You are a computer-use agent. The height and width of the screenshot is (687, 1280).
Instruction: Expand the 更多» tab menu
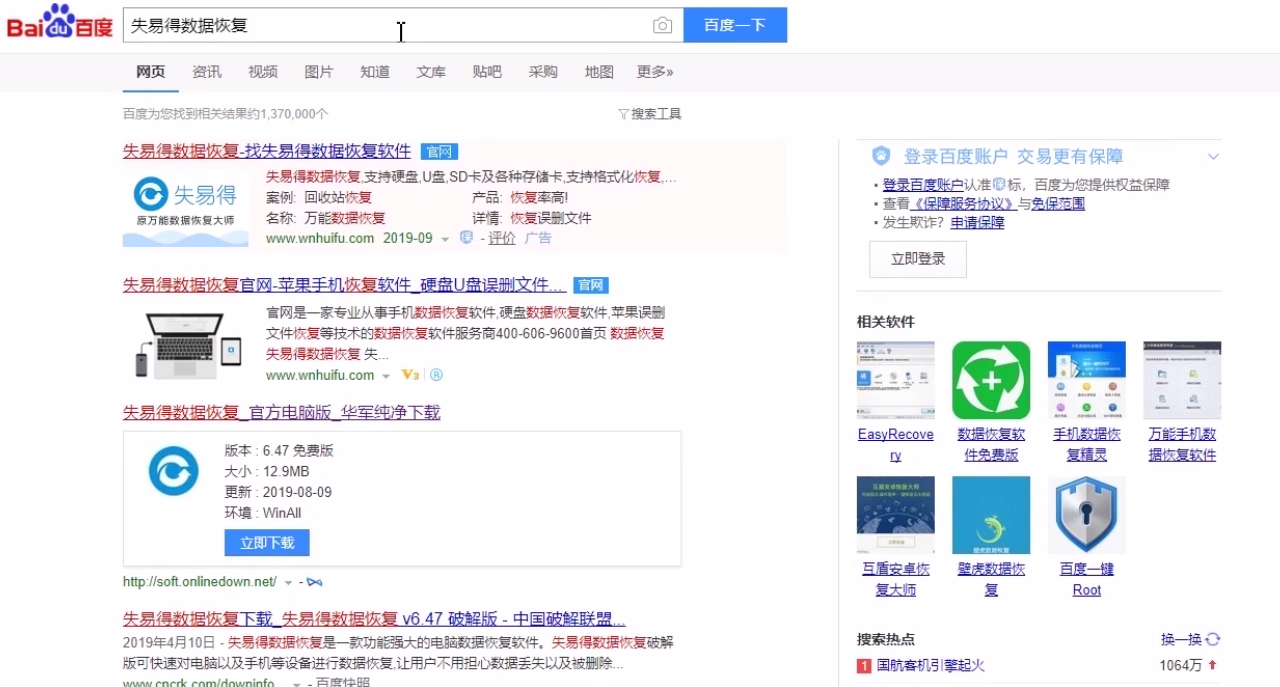pyautogui.click(x=655, y=72)
